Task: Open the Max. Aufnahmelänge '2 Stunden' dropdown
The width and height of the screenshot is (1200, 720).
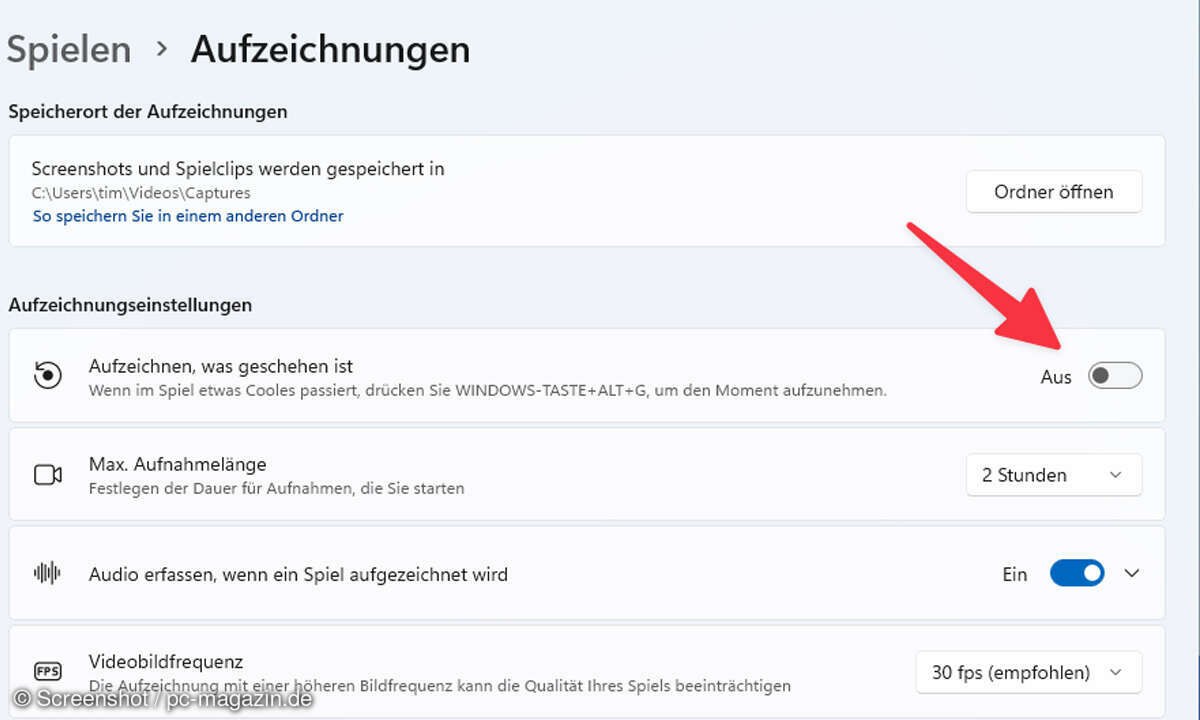Action: (1053, 475)
